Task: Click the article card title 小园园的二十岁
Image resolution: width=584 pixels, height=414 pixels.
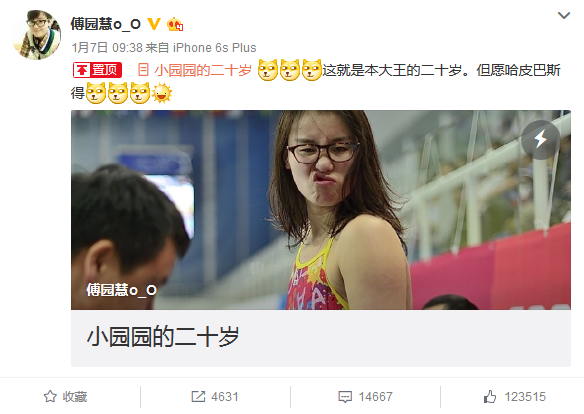Action: pos(163,337)
